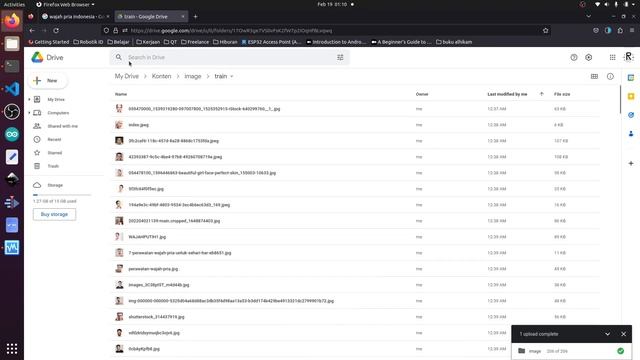Show all applications grid in dock
Image resolution: width=640 pixels, height=360 pixels.
pos(12,349)
